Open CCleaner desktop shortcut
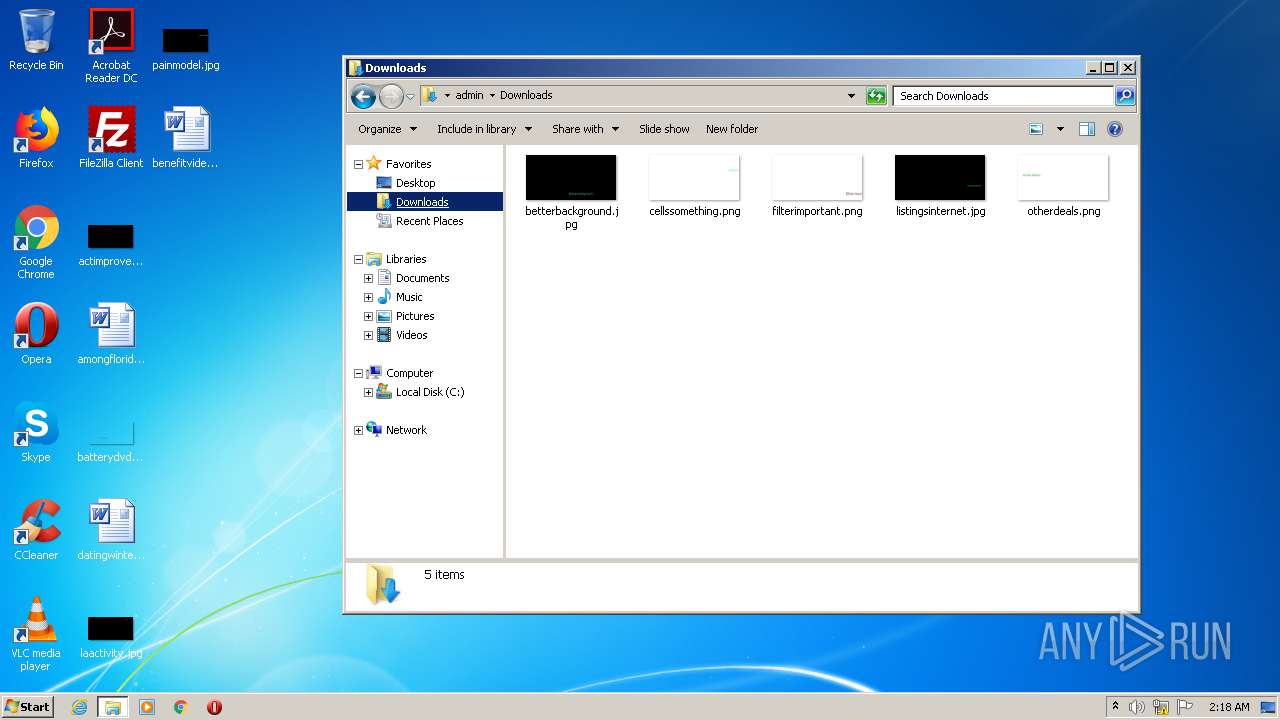 36,530
